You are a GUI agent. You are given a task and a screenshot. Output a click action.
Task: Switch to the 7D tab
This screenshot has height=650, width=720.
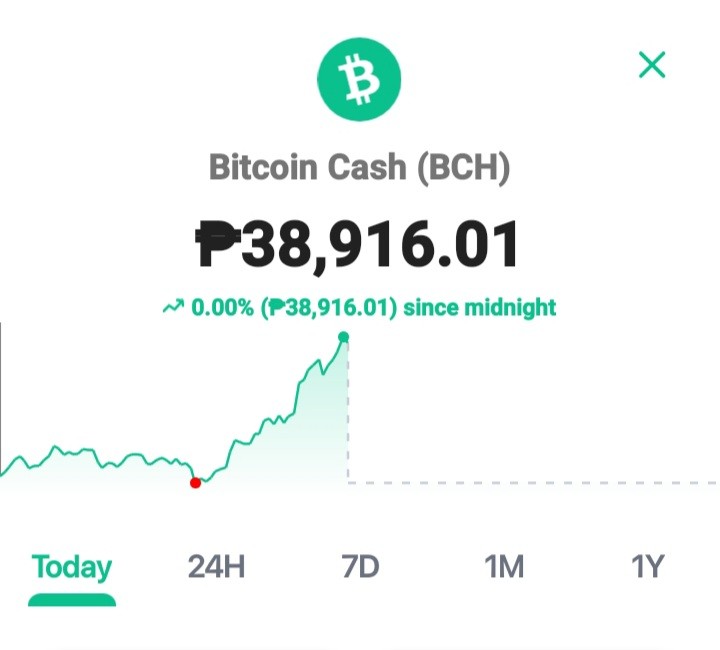click(360, 566)
